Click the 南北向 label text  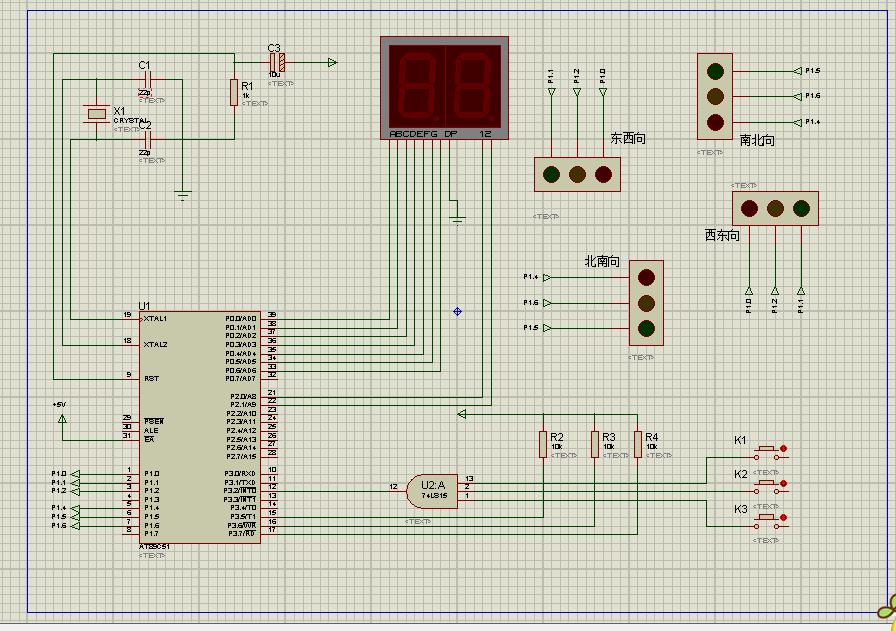(757, 141)
